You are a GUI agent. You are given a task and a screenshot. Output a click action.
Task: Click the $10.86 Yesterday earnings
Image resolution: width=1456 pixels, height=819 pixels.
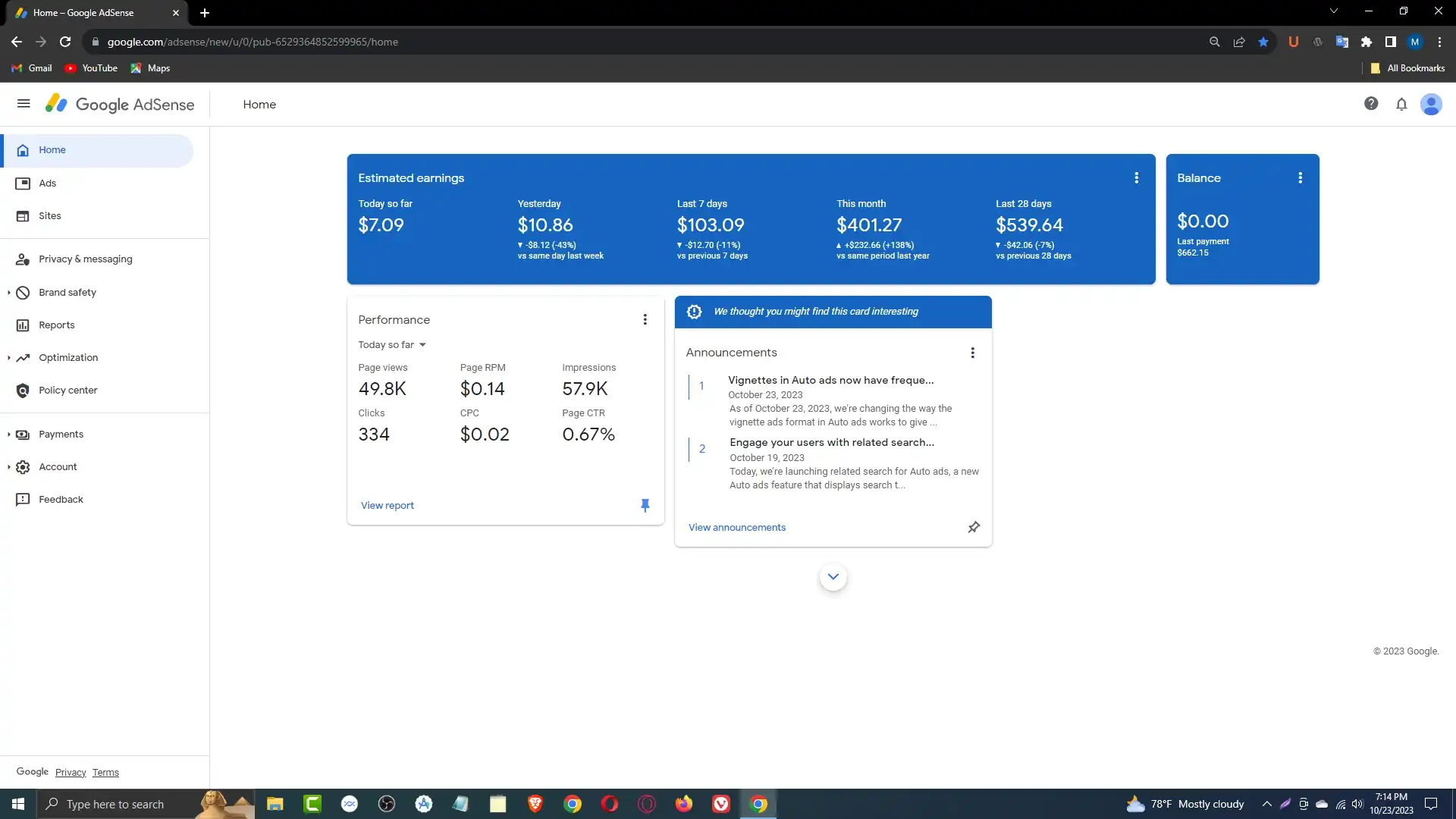[x=545, y=225]
